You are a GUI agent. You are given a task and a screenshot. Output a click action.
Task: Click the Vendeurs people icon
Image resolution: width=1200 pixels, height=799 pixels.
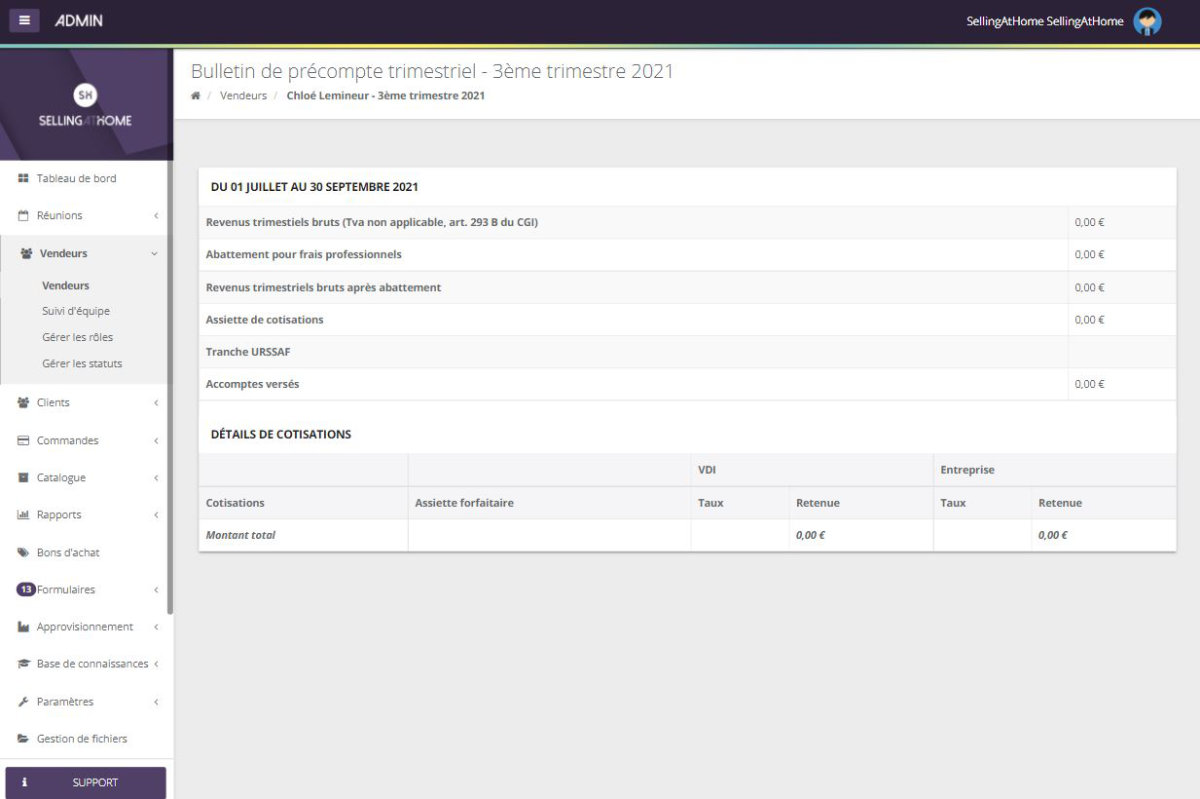[x=27, y=254]
